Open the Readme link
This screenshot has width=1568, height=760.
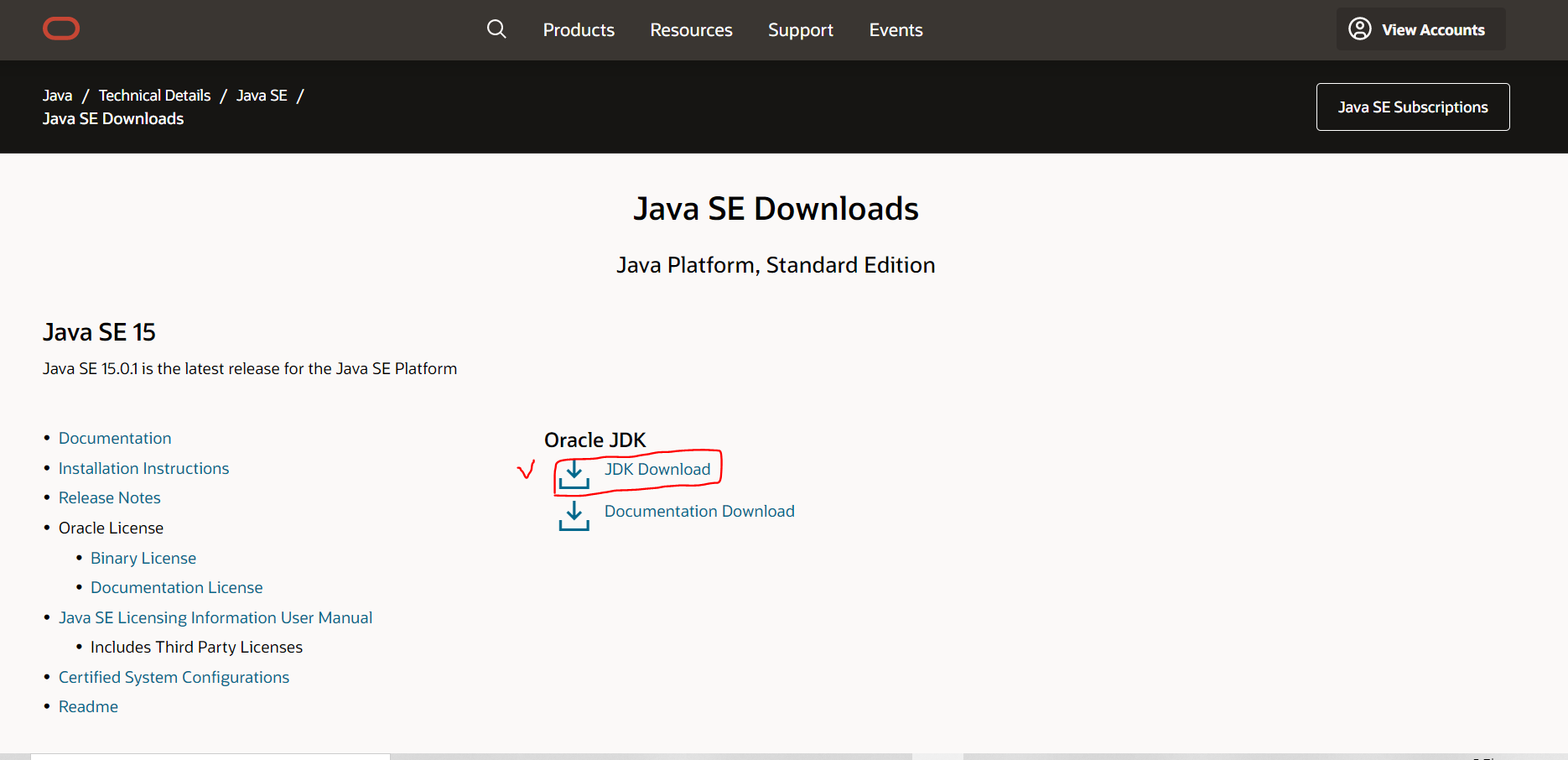pos(88,706)
